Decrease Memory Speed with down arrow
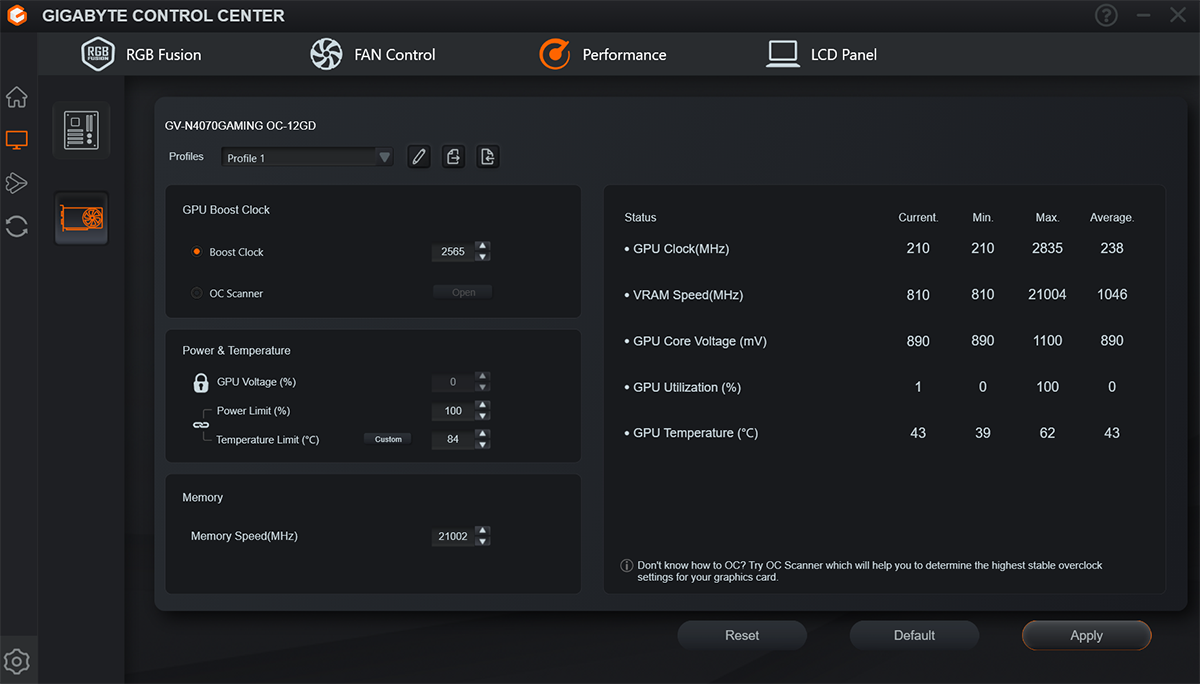This screenshot has height=684, width=1200. 483,541
